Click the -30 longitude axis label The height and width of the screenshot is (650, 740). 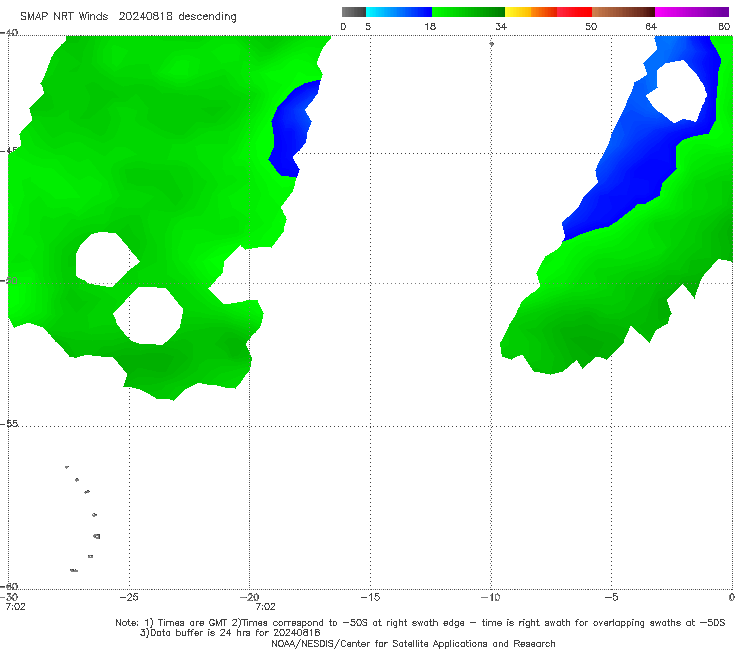pos(9,597)
